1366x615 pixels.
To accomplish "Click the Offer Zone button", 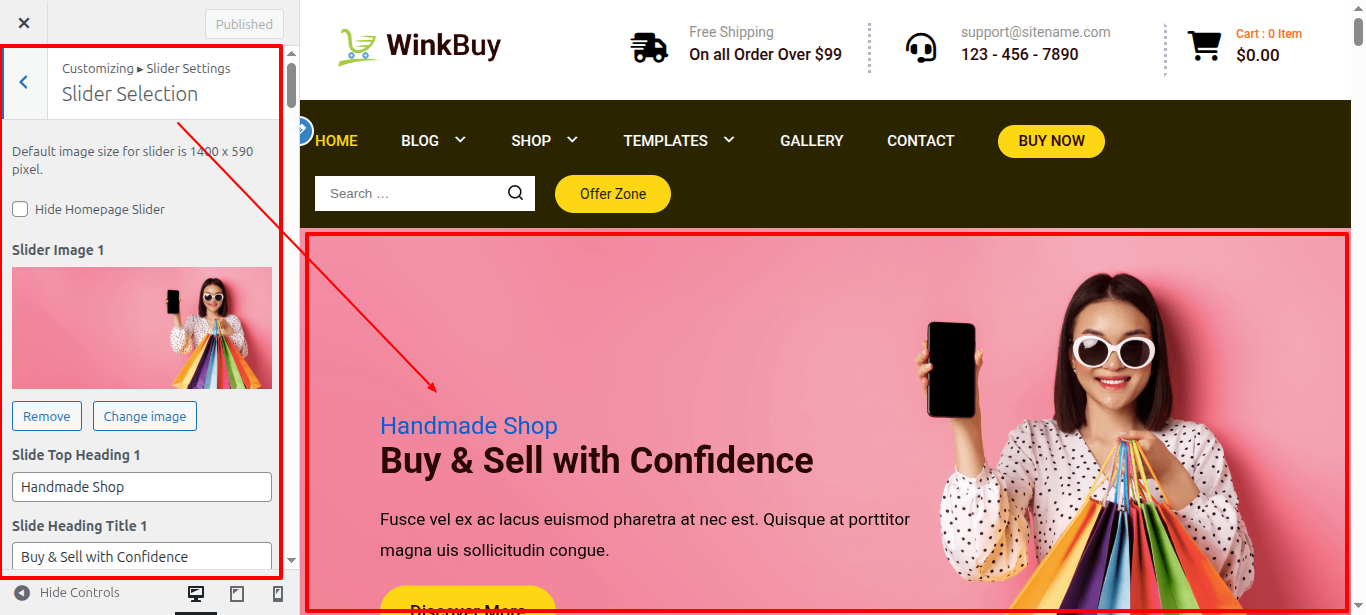I will 613,194.
